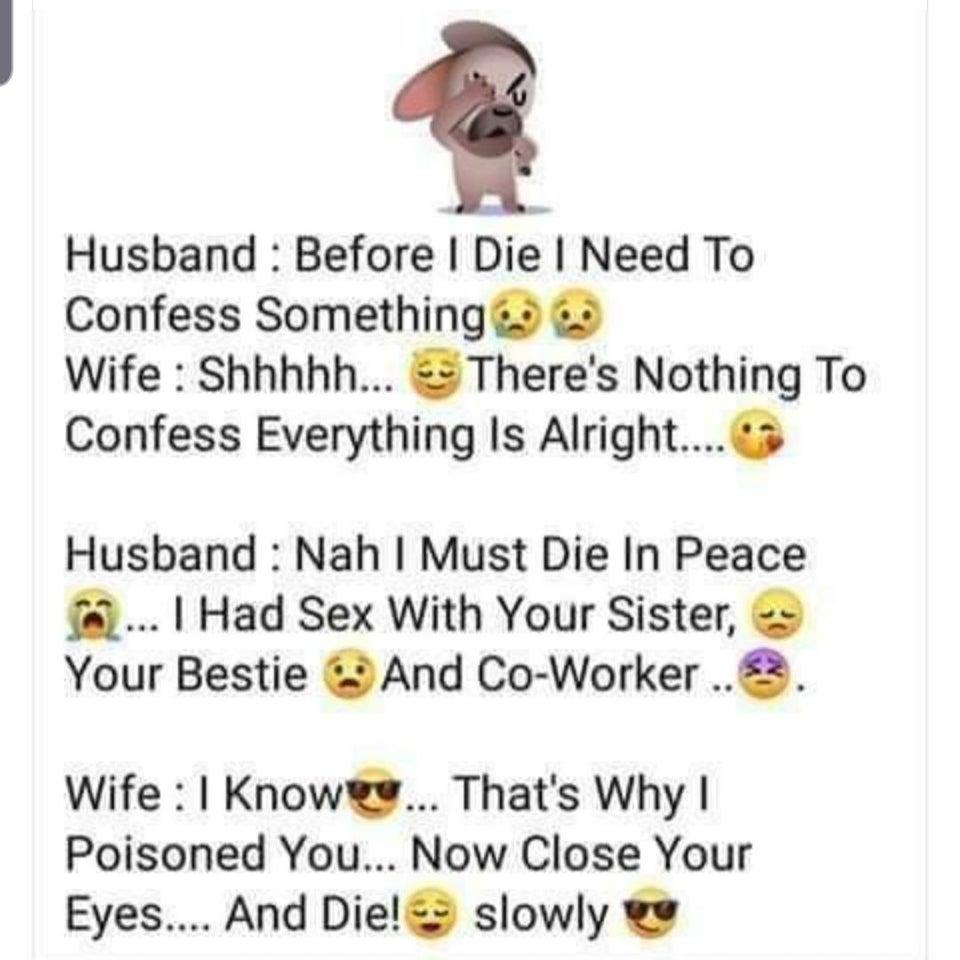Click the gray tab at top-left edge
This screenshot has height=960, width=960.
point(6,42)
